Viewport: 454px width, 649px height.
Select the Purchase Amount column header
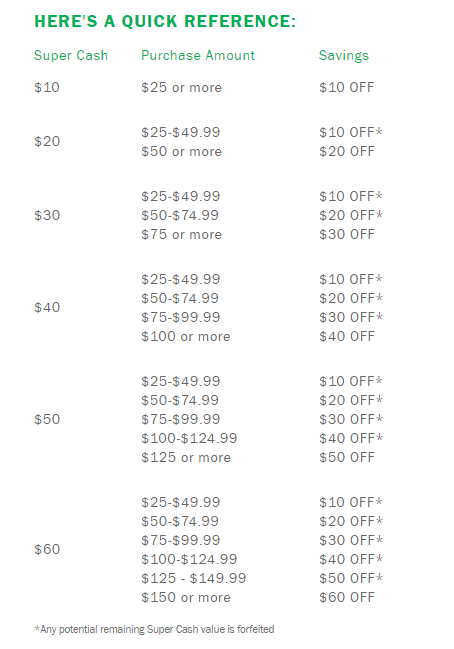tap(198, 55)
